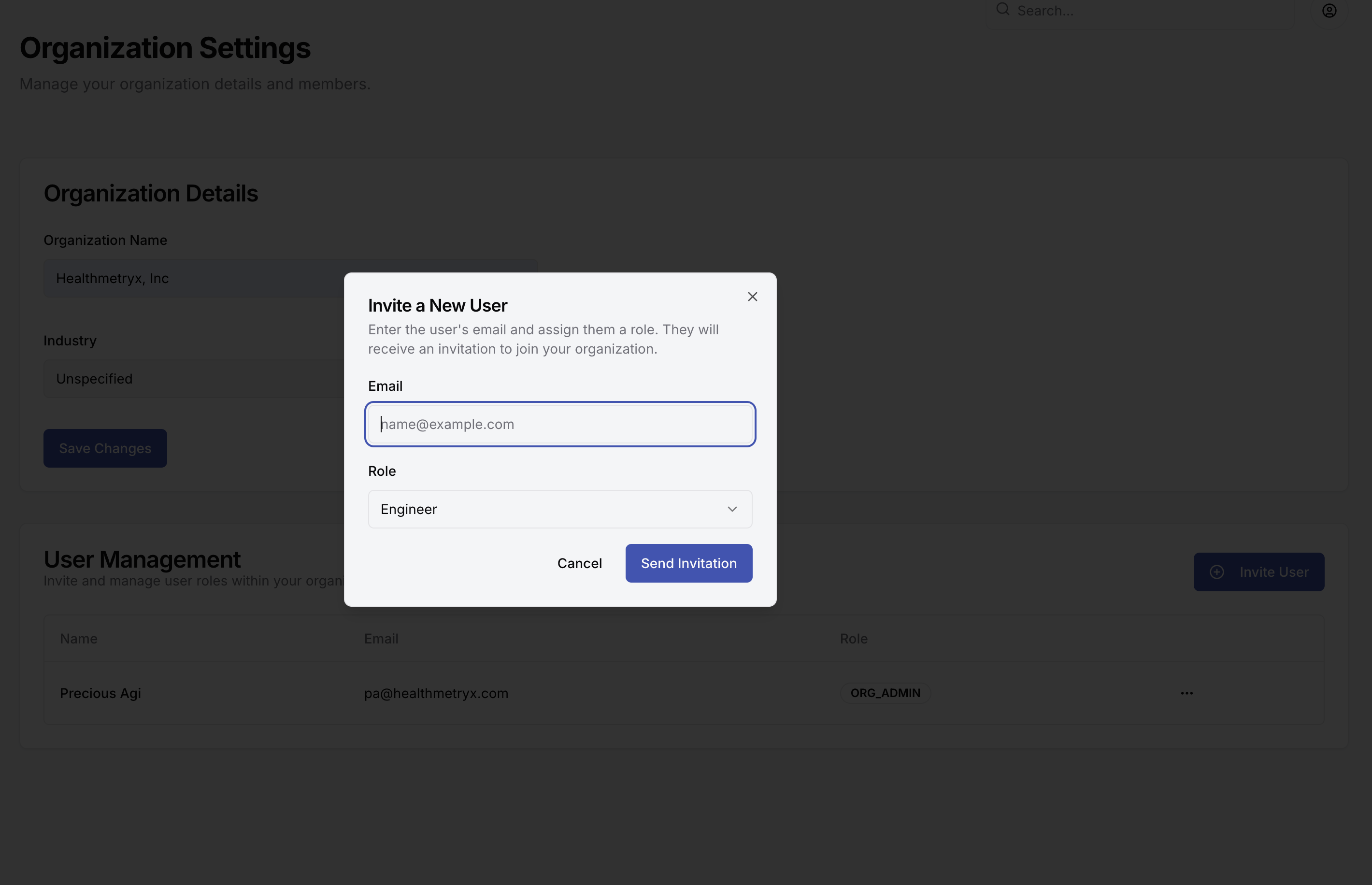Select the Precious Agi user row
1372x885 pixels.
[x=100, y=693]
